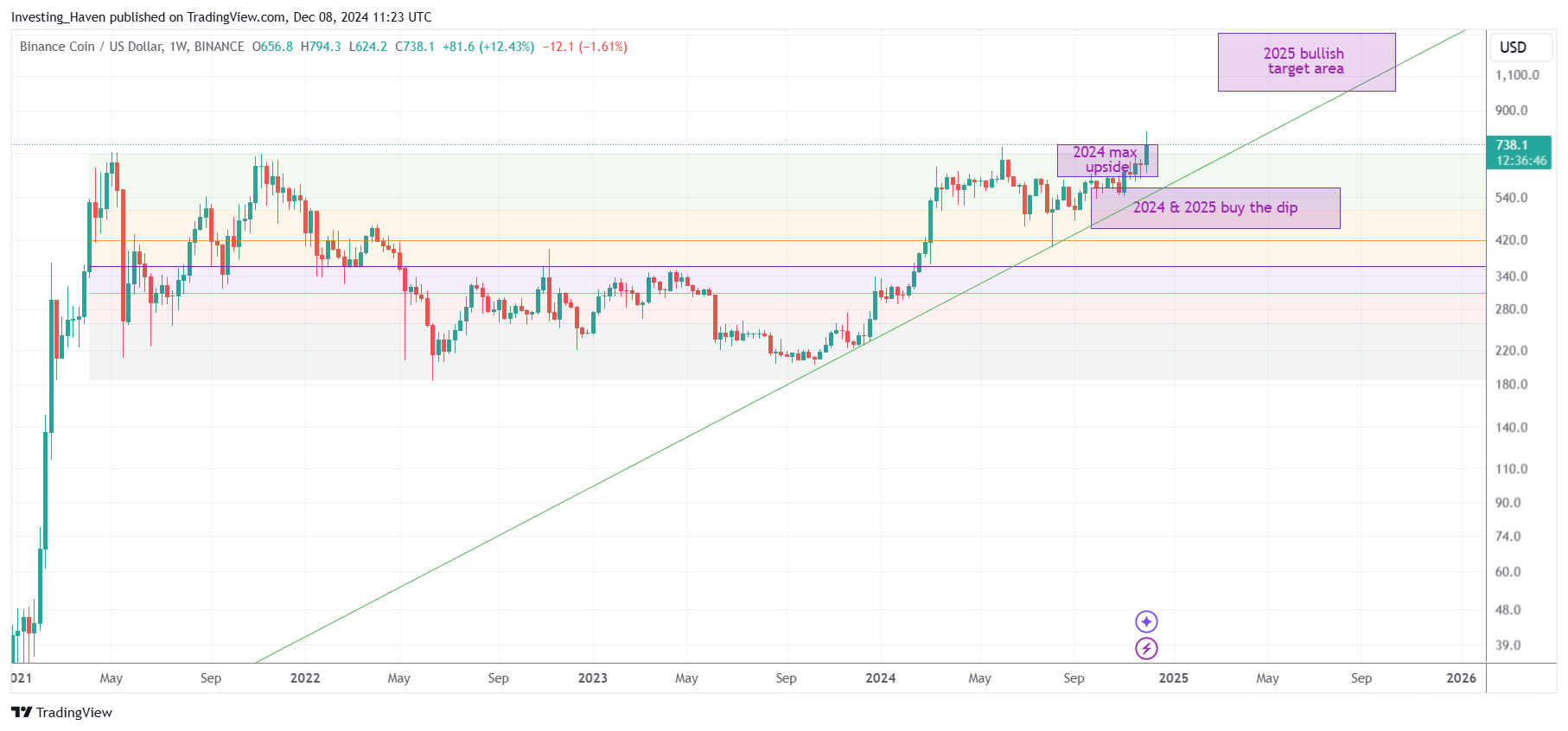
Task: Click the 60.0 price axis label
Action: click(x=1507, y=572)
